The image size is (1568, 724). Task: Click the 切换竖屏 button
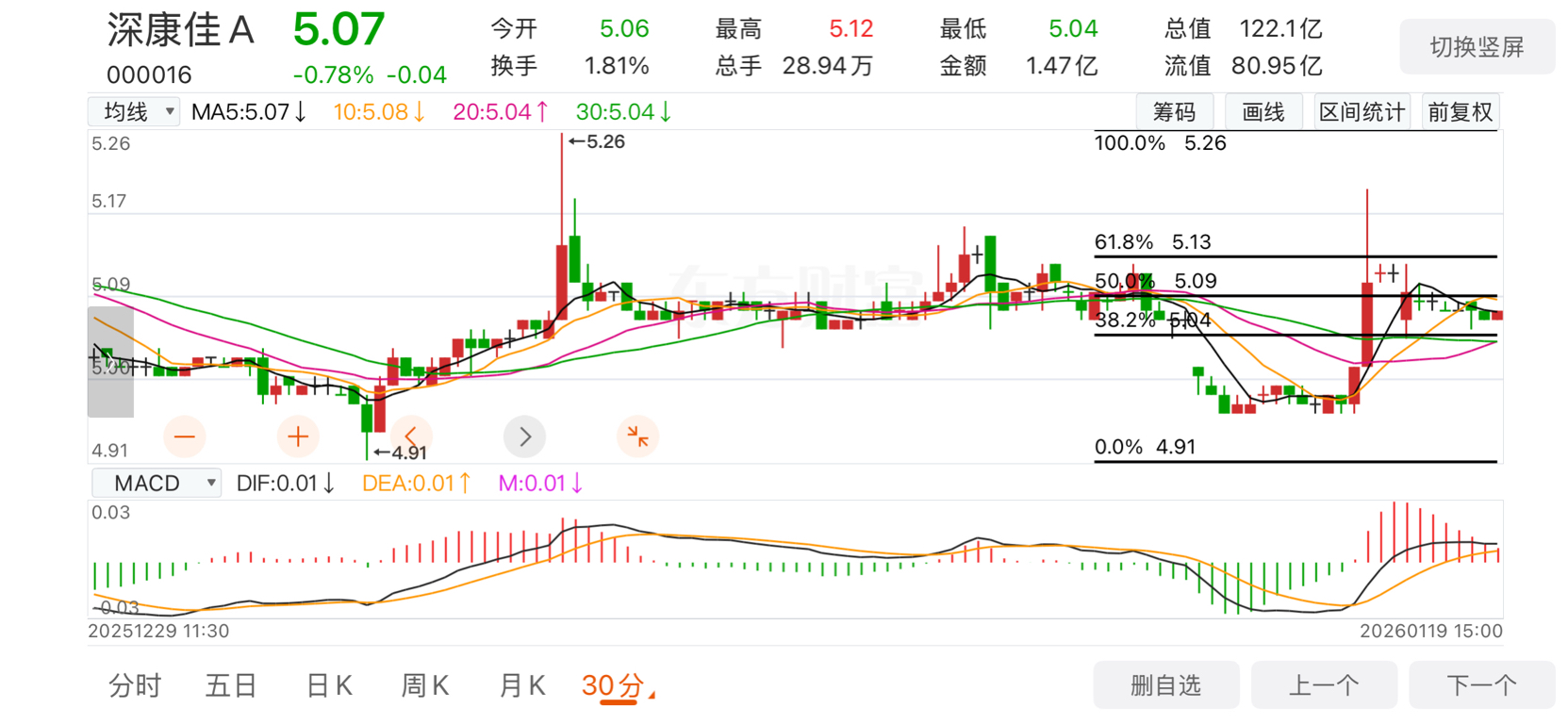click(x=1477, y=47)
